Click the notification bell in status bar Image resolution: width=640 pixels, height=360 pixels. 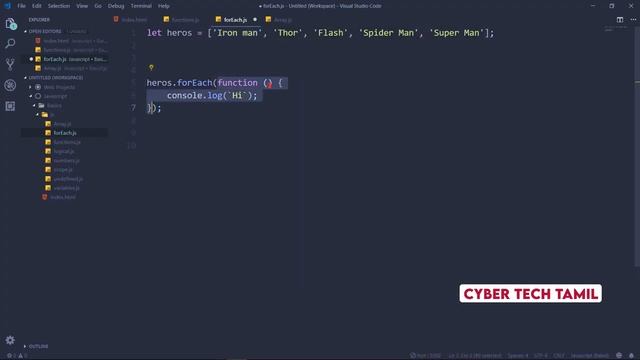coord(631,356)
